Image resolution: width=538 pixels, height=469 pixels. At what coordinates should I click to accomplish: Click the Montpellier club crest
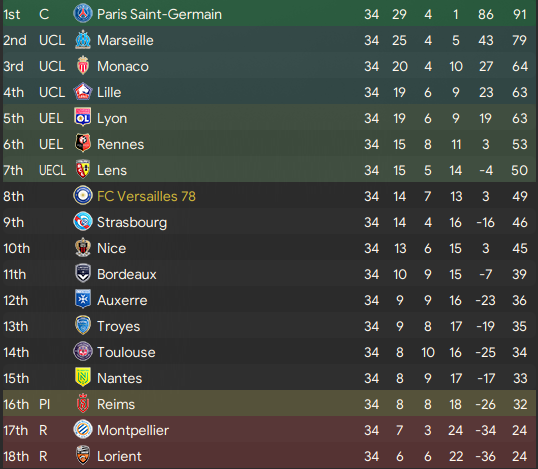pyautogui.click(x=83, y=430)
